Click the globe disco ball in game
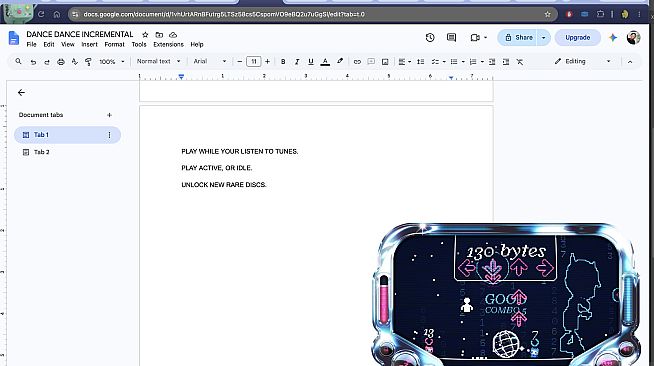The height and width of the screenshot is (366, 654). (x=506, y=343)
